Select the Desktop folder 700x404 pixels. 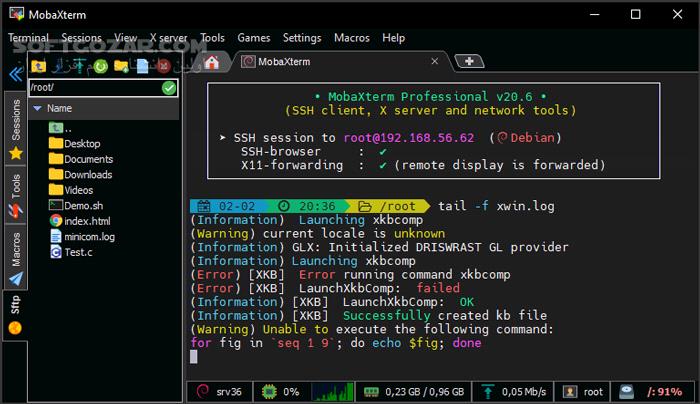coord(75,144)
